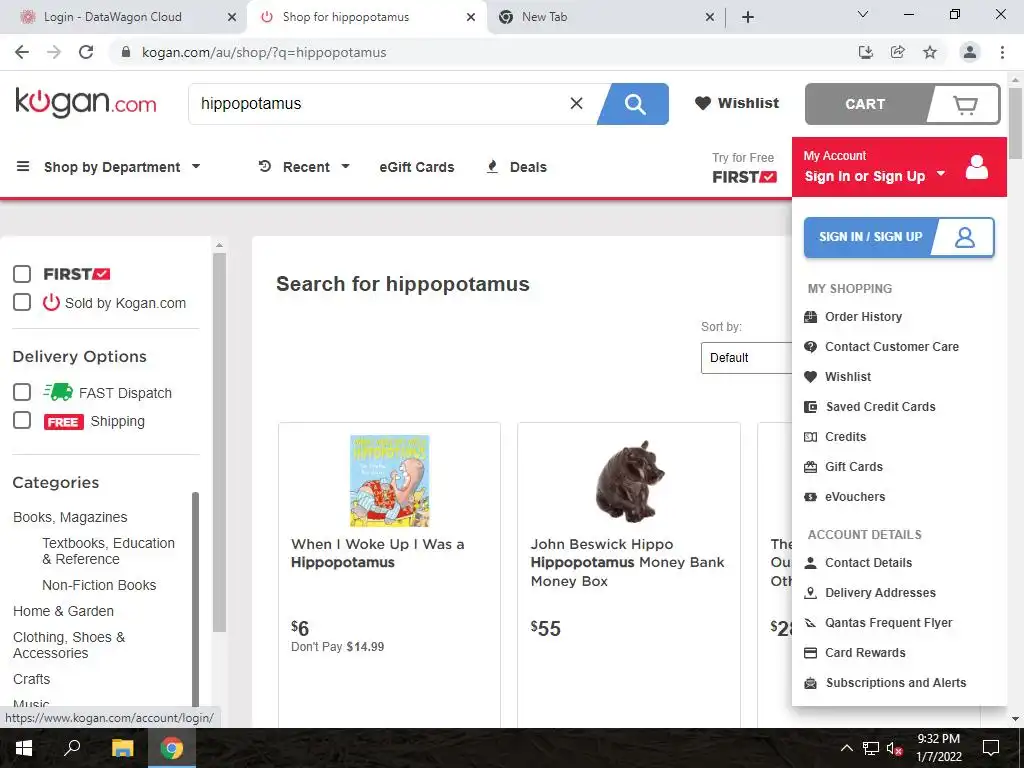Open the Chrome profile icon
Viewport: 1024px width, 768px height.
point(970,52)
